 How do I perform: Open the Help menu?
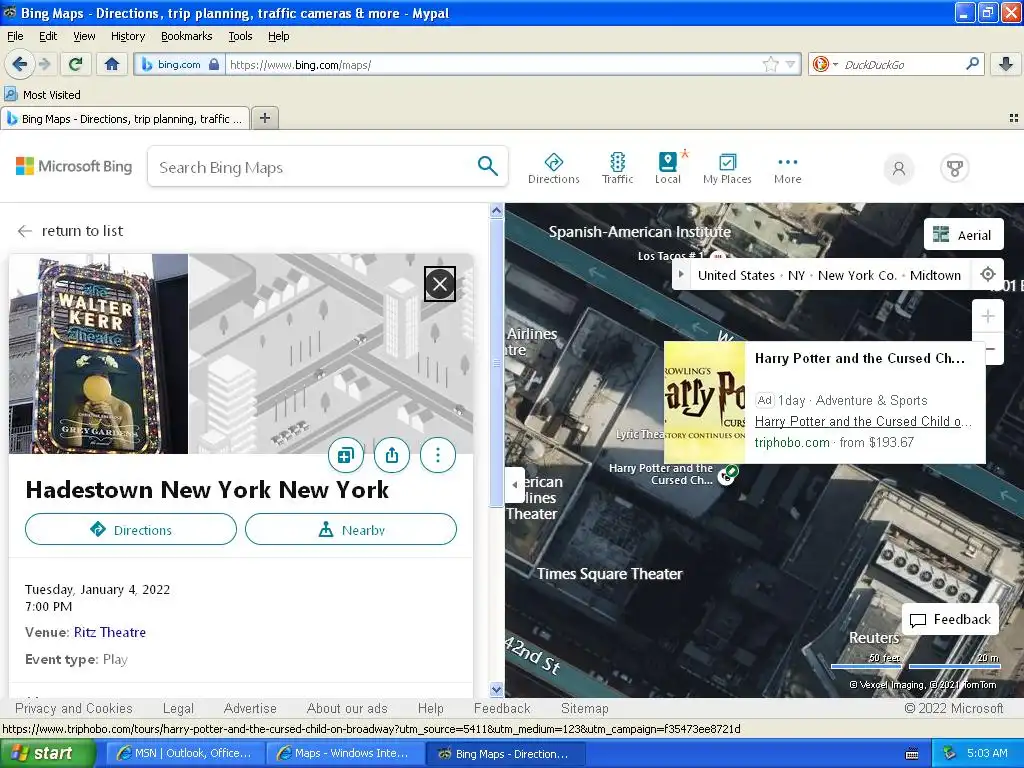[279, 36]
